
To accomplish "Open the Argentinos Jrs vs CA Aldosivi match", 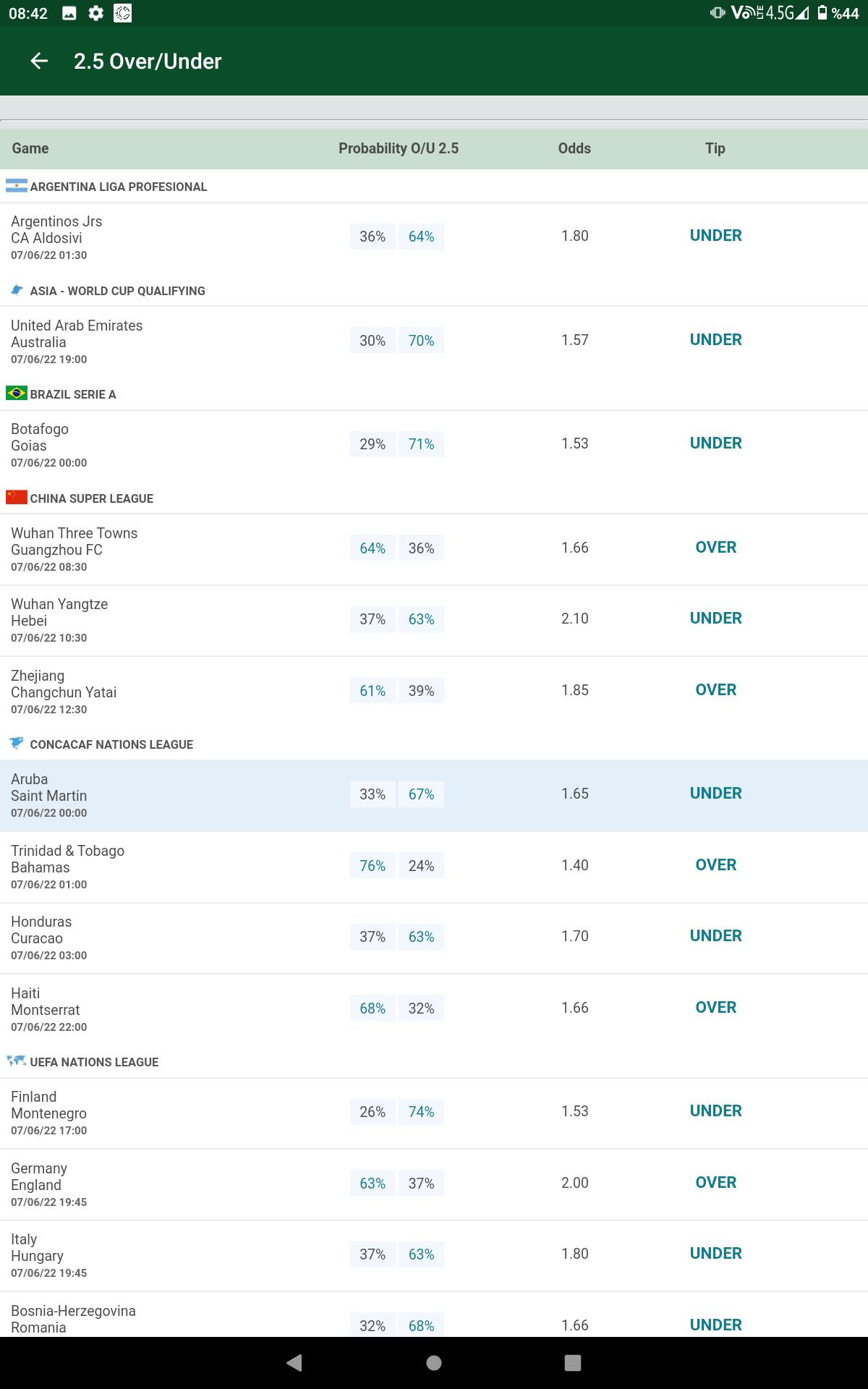I will pos(56,237).
